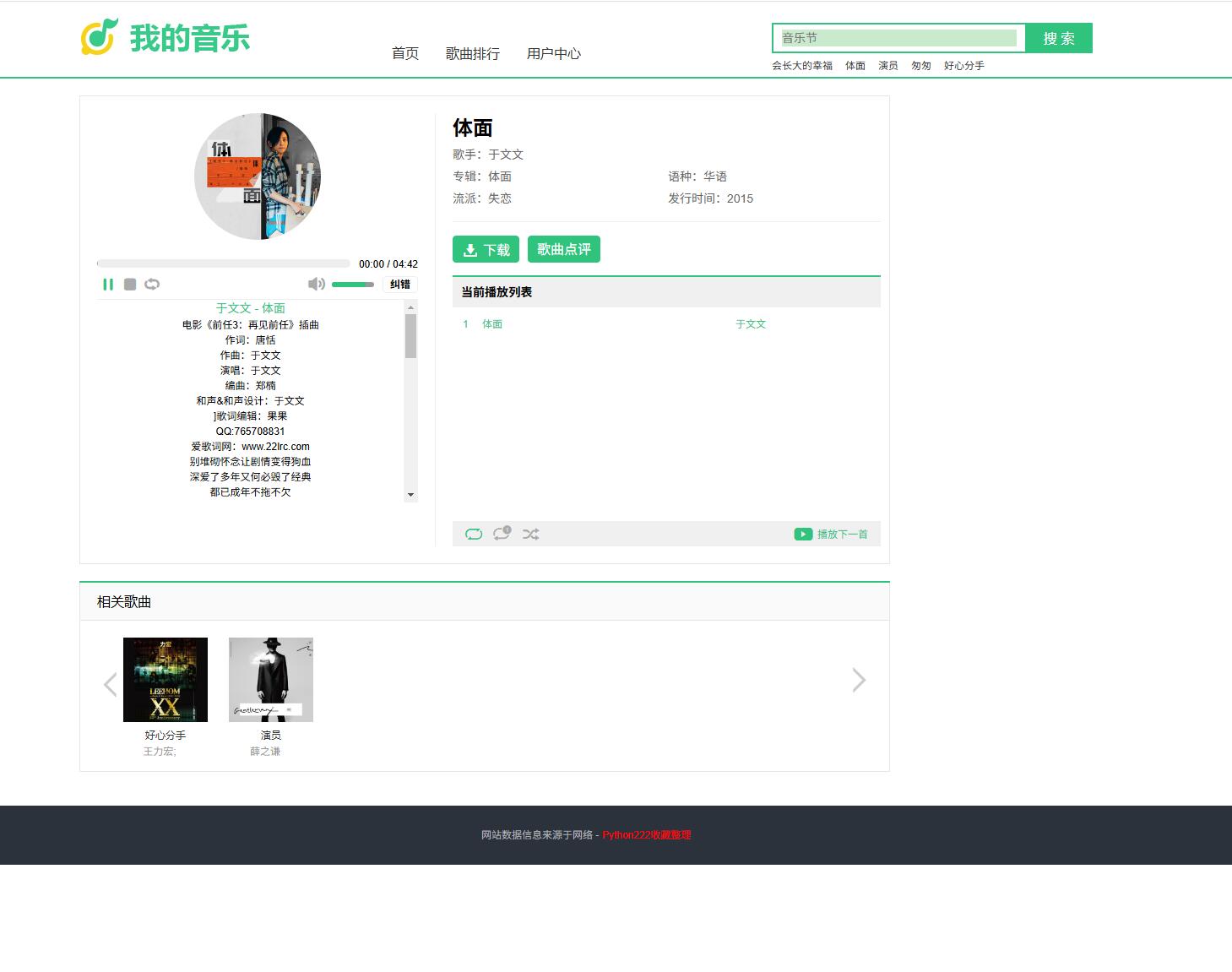Toggle the player's repeat icon
Screen dimensions: 1232x972
(x=152, y=285)
